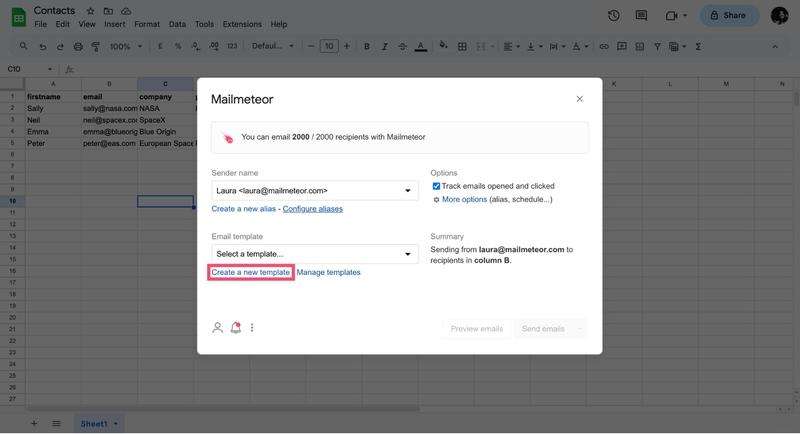
Task: Star the Contacts spreadsheet
Action: click(90, 11)
